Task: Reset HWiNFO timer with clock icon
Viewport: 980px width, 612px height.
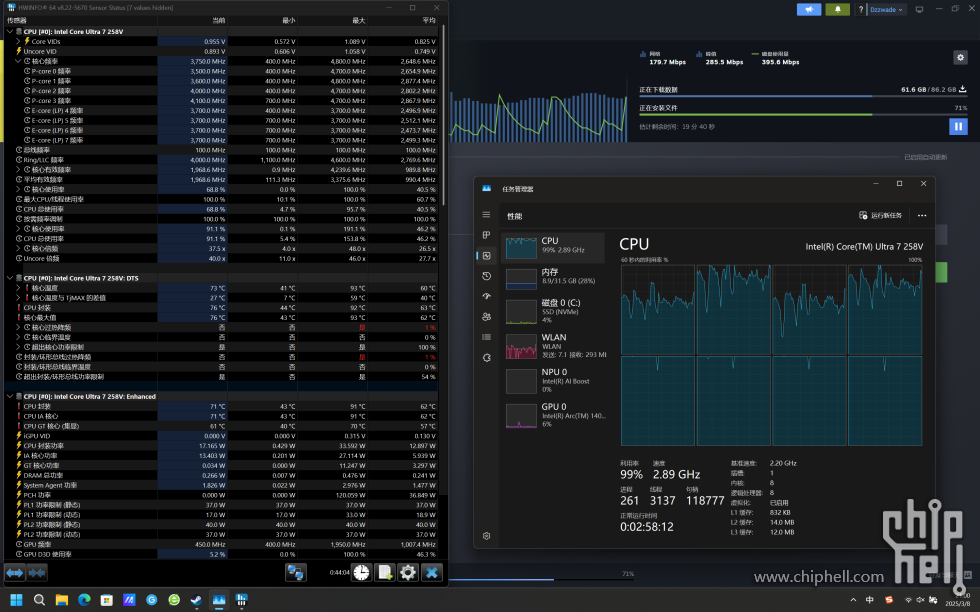Action: point(361,572)
